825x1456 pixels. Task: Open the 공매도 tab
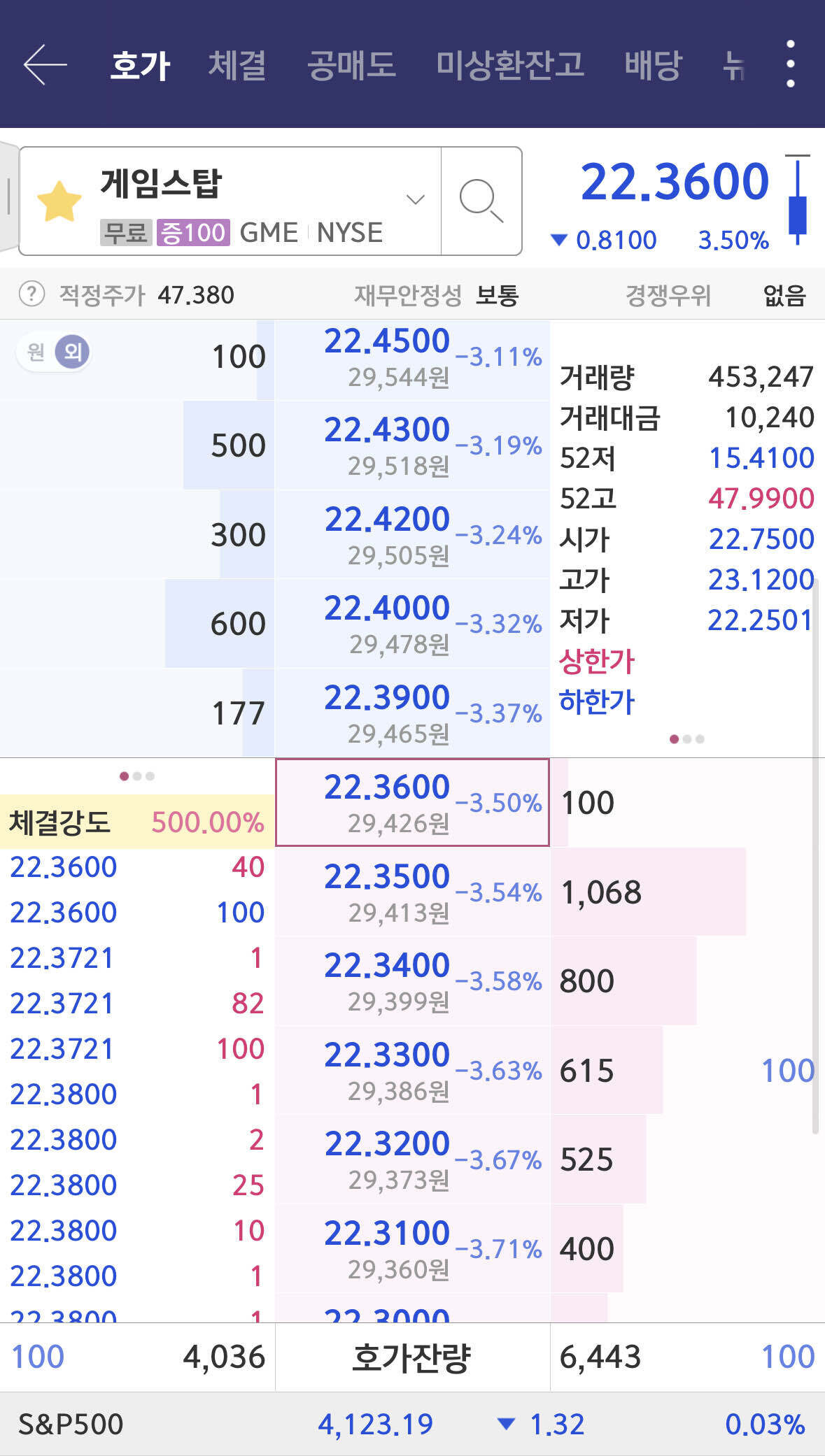pyautogui.click(x=351, y=66)
